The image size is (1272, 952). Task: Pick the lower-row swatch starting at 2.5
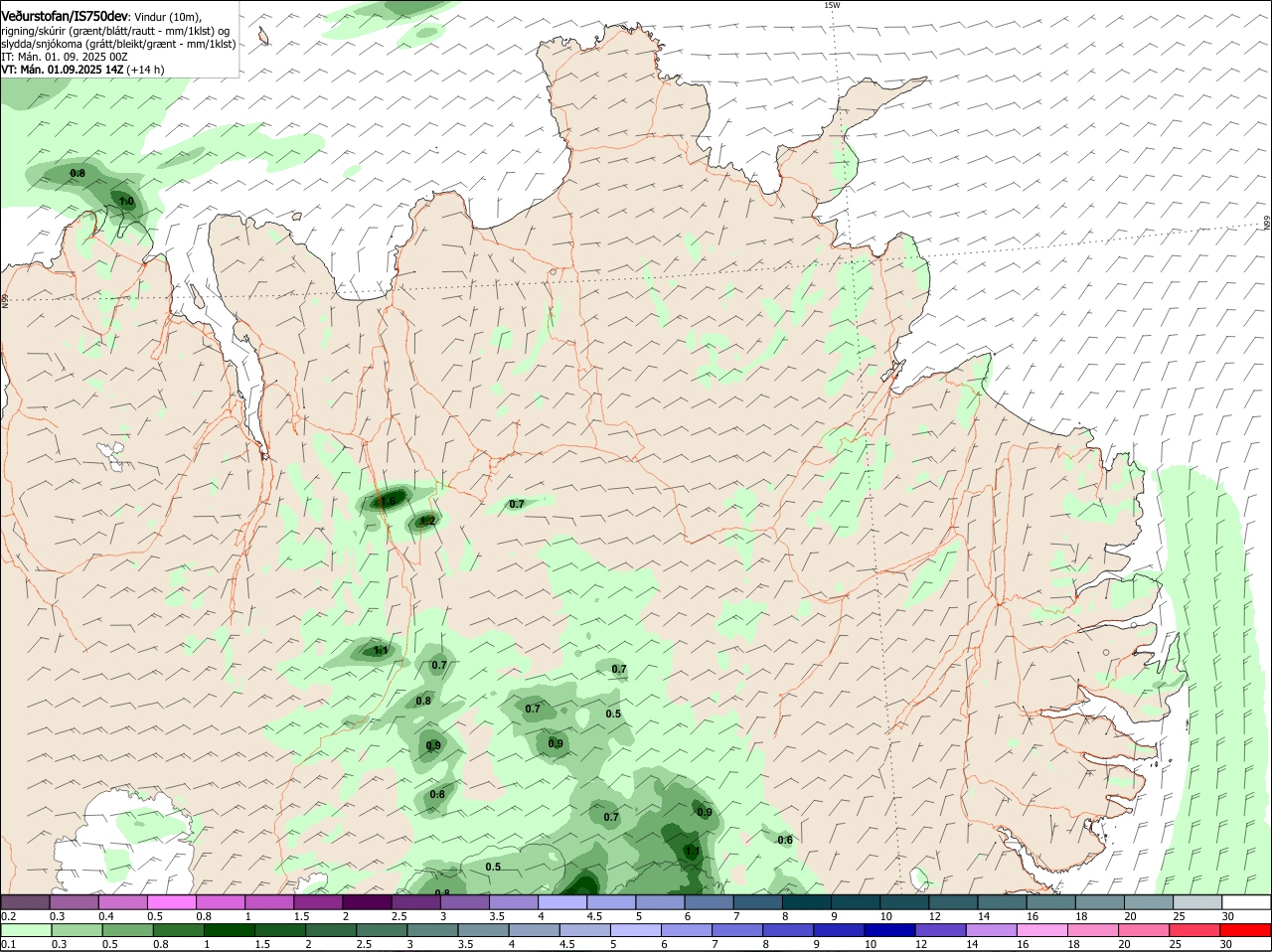(382, 931)
